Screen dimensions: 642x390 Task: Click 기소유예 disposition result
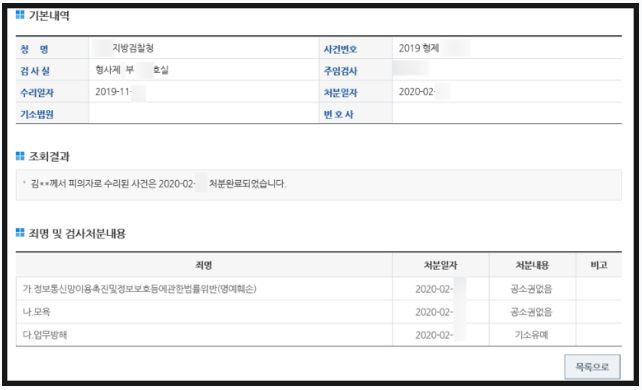pyautogui.click(x=531, y=335)
